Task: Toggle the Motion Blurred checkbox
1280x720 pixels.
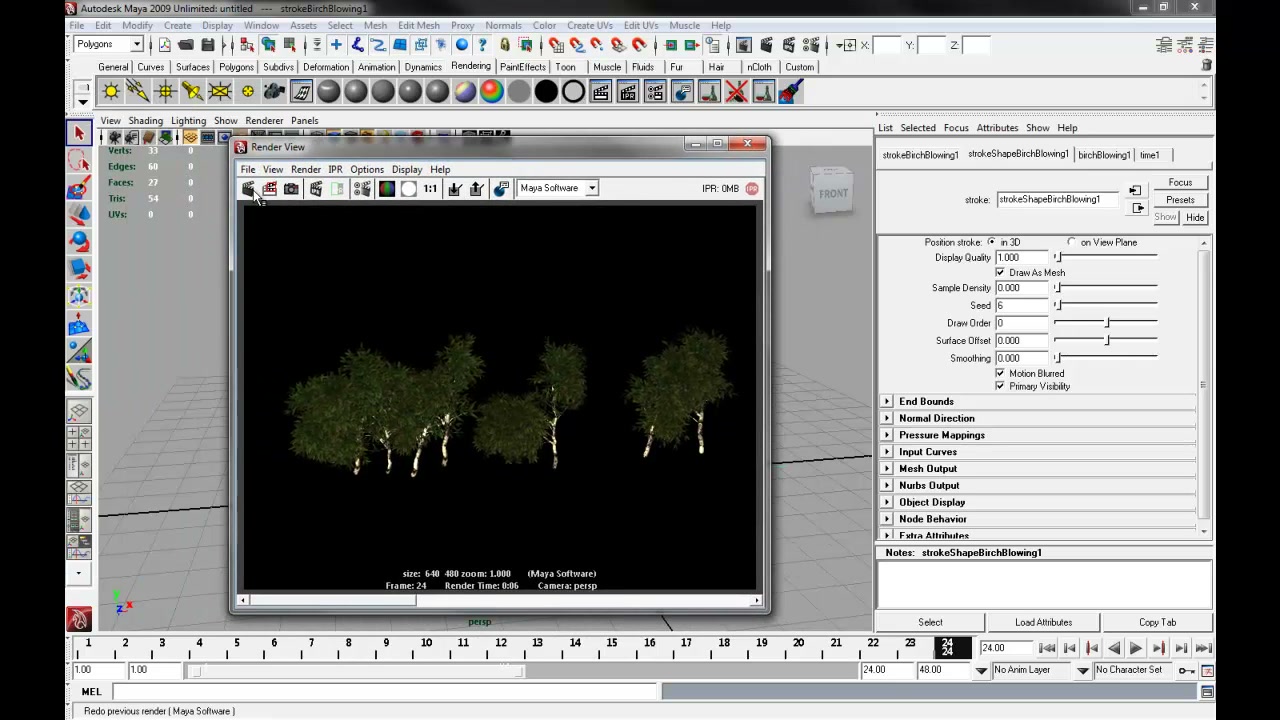Action: click(x=1000, y=374)
